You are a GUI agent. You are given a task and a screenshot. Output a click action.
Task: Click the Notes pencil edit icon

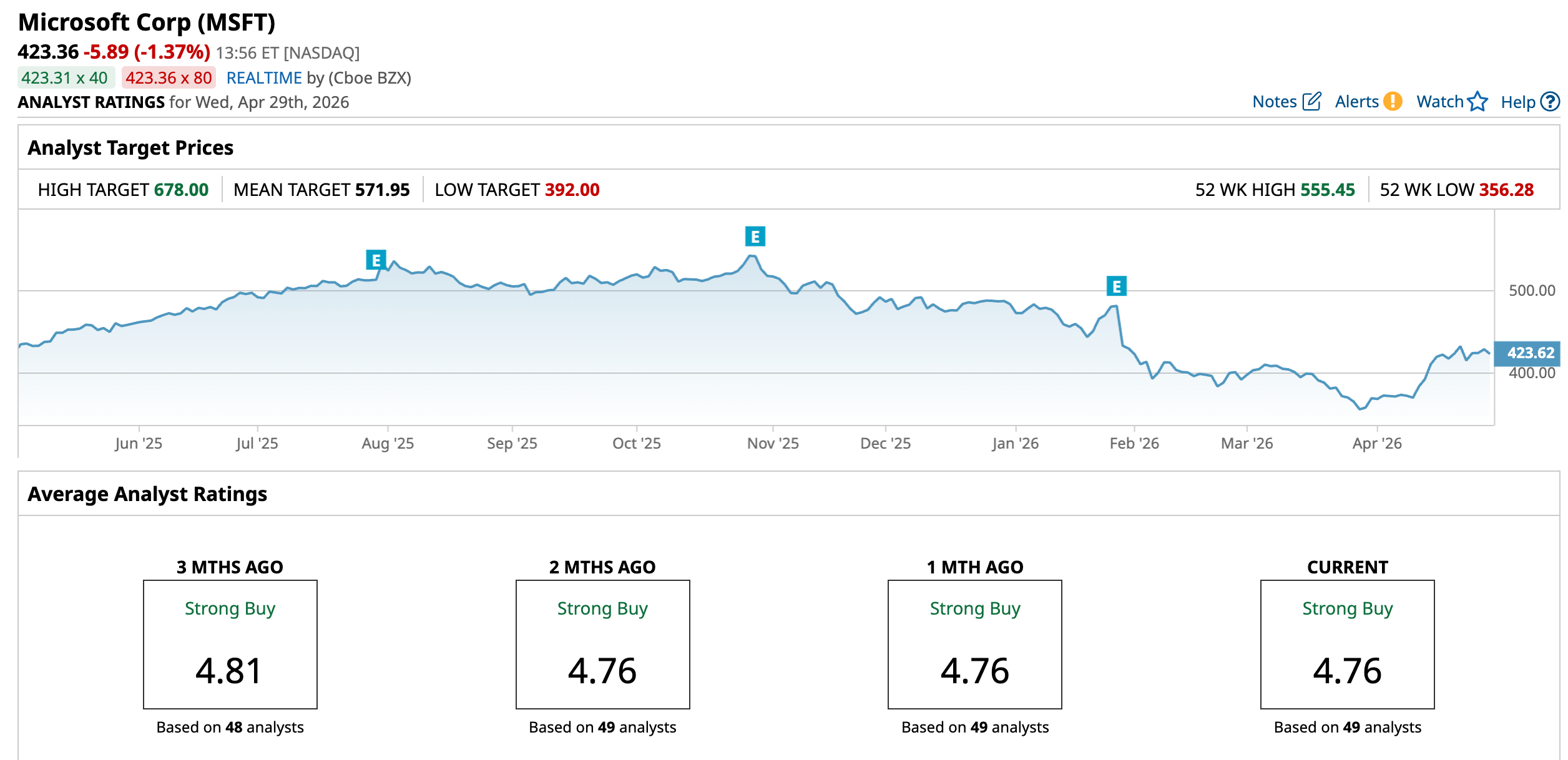click(x=1311, y=102)
